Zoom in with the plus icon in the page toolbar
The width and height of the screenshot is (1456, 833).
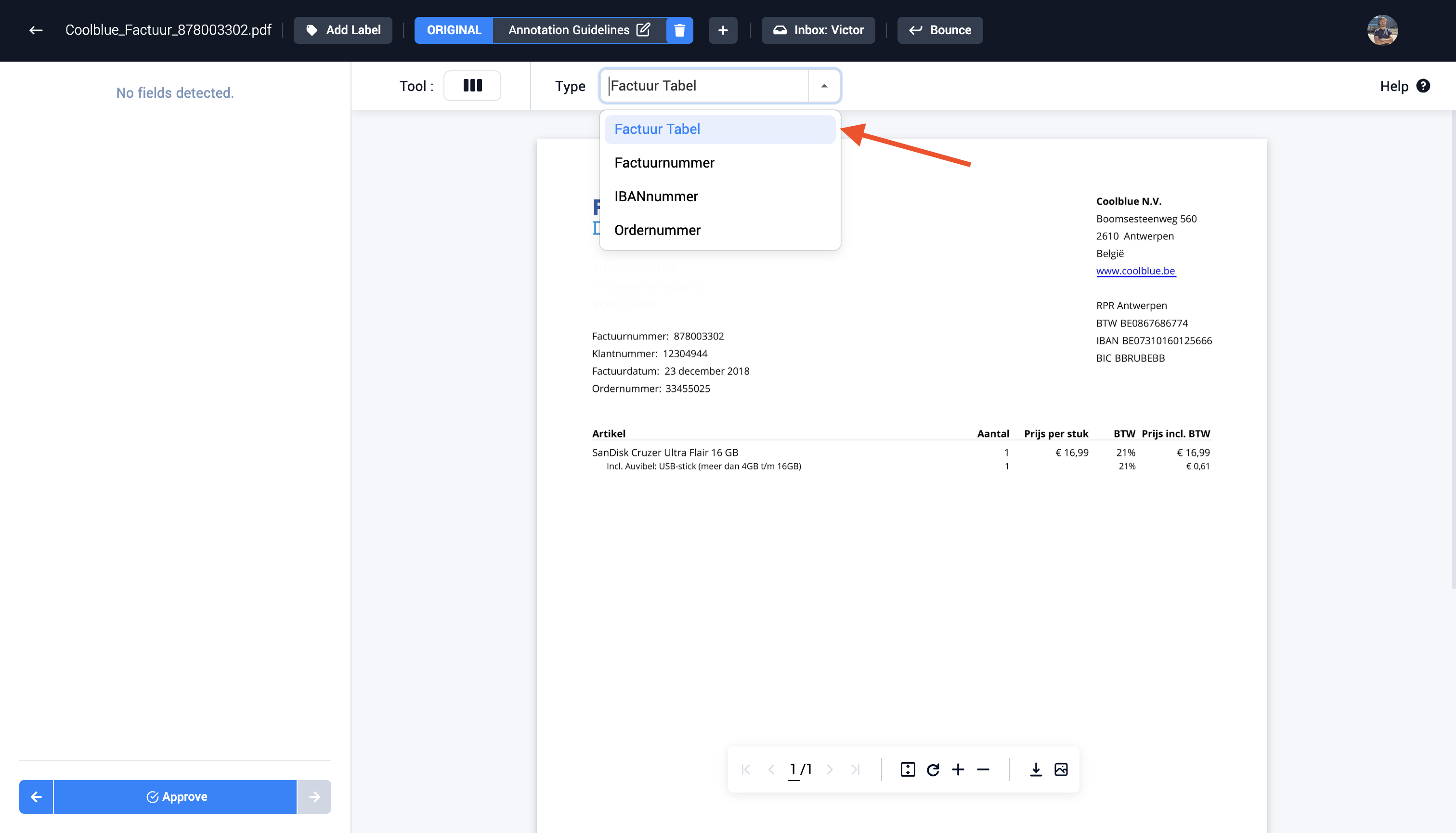(958, 769)
